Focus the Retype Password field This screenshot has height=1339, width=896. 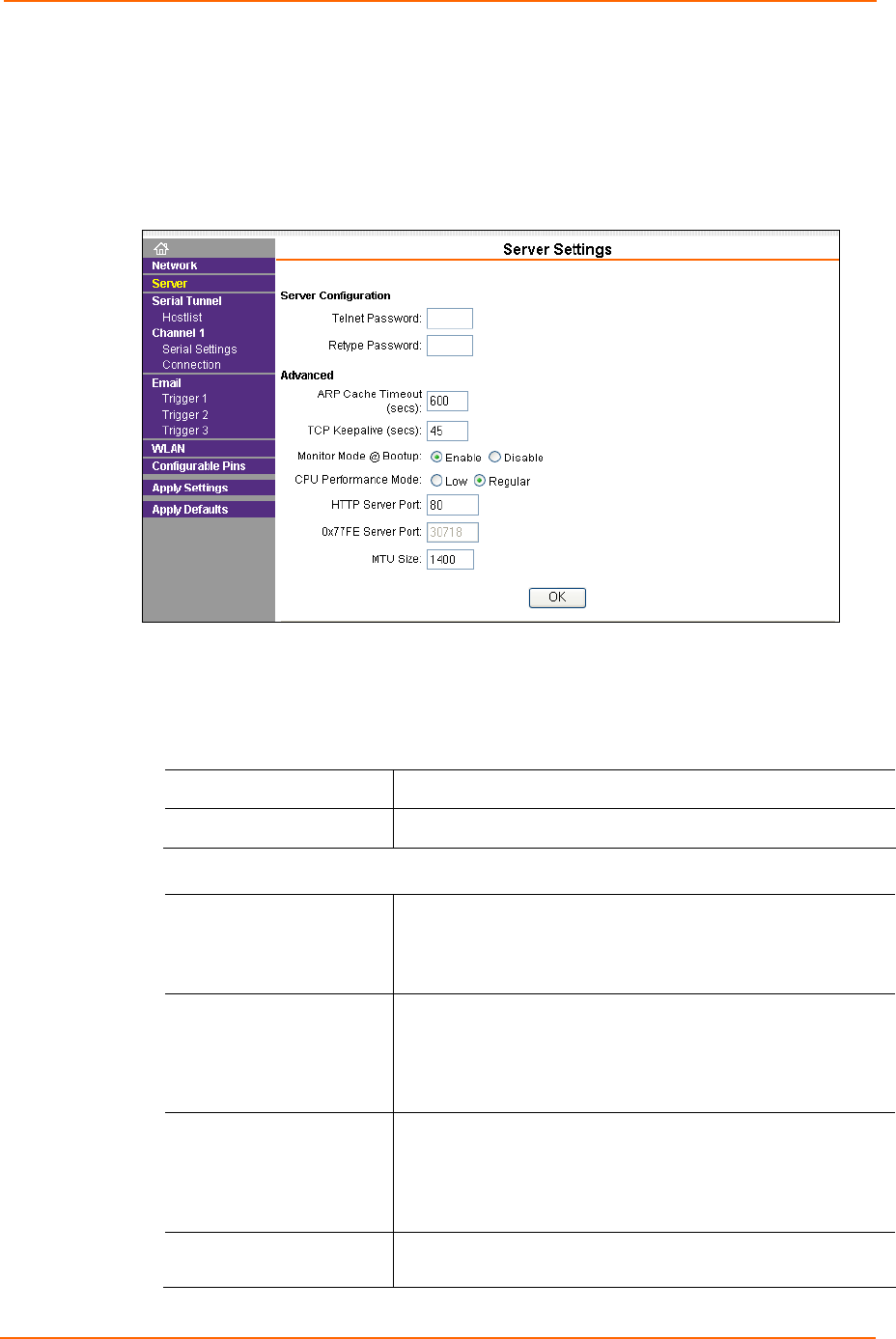pyautogui.click(x=450, y=346)
